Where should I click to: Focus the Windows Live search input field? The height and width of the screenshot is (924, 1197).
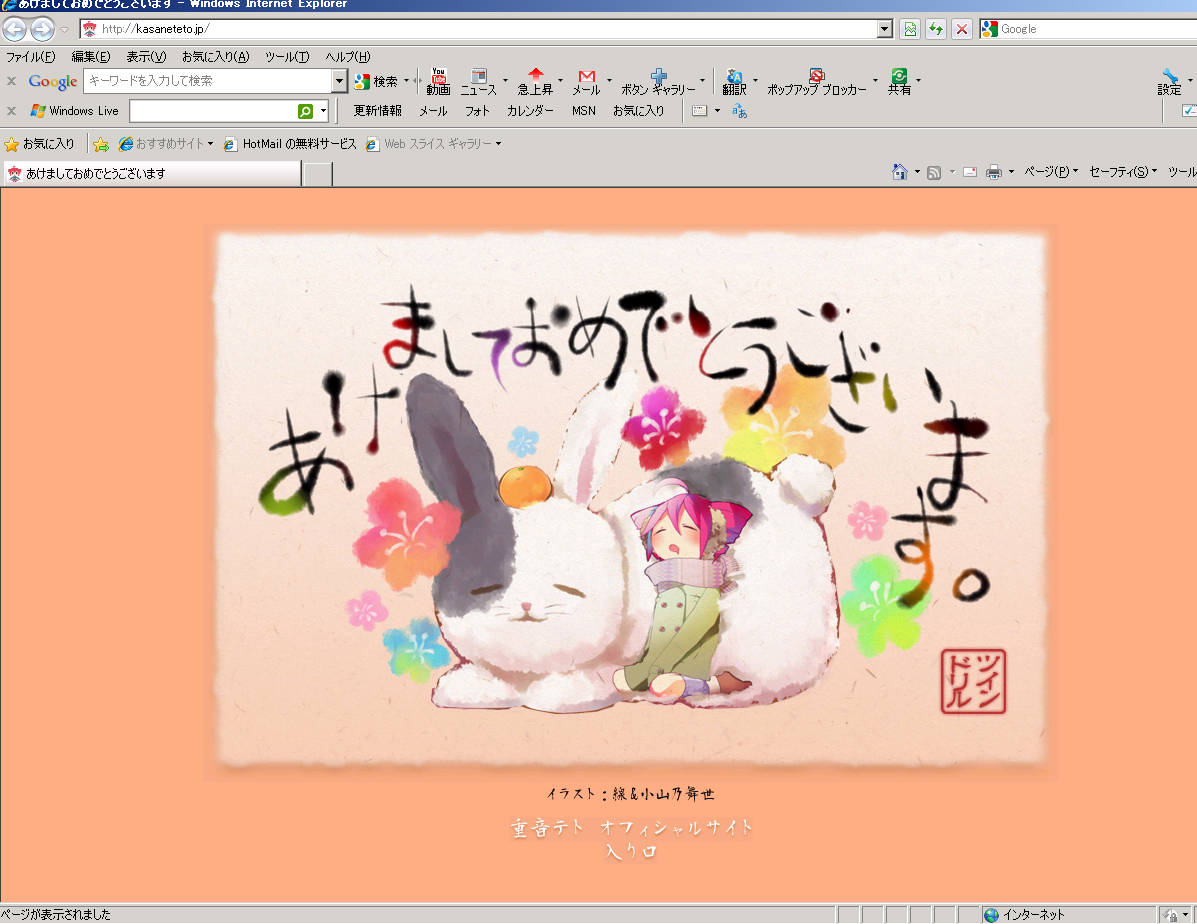tap(214, 111)
